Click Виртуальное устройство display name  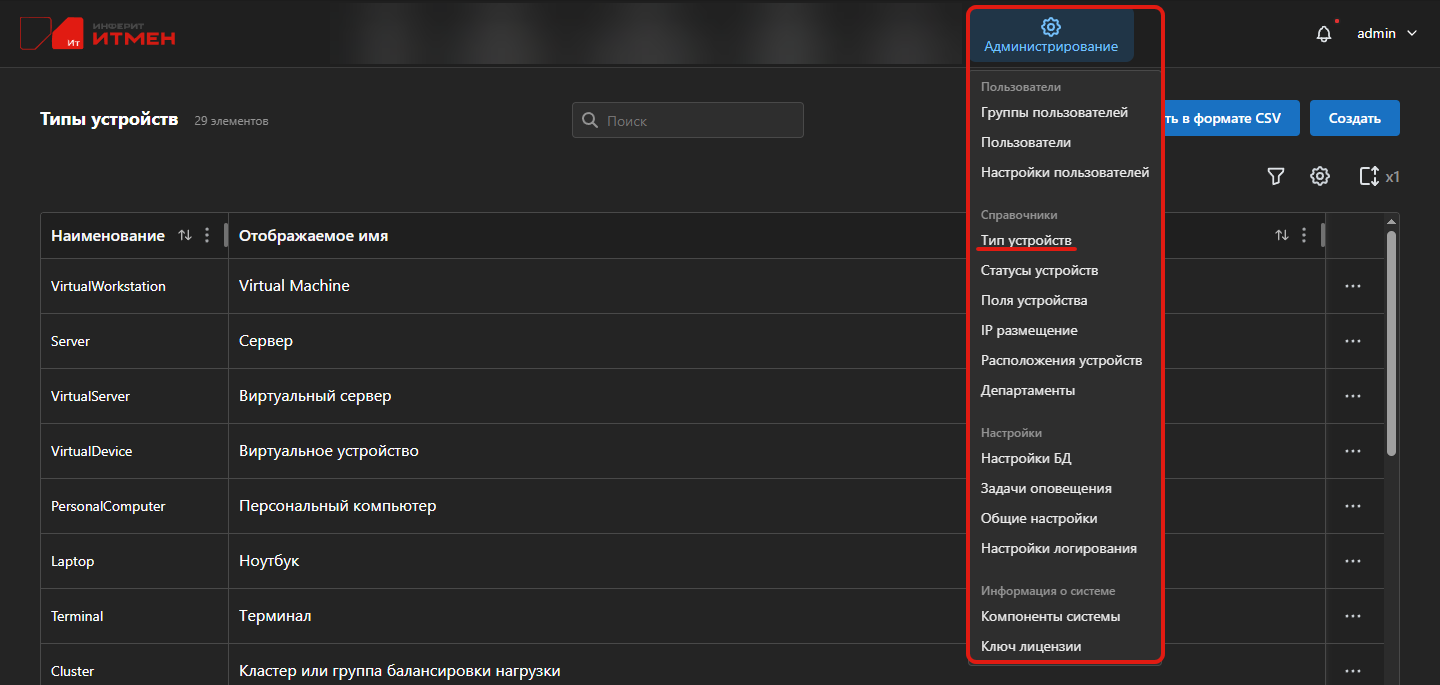point(329,451)
